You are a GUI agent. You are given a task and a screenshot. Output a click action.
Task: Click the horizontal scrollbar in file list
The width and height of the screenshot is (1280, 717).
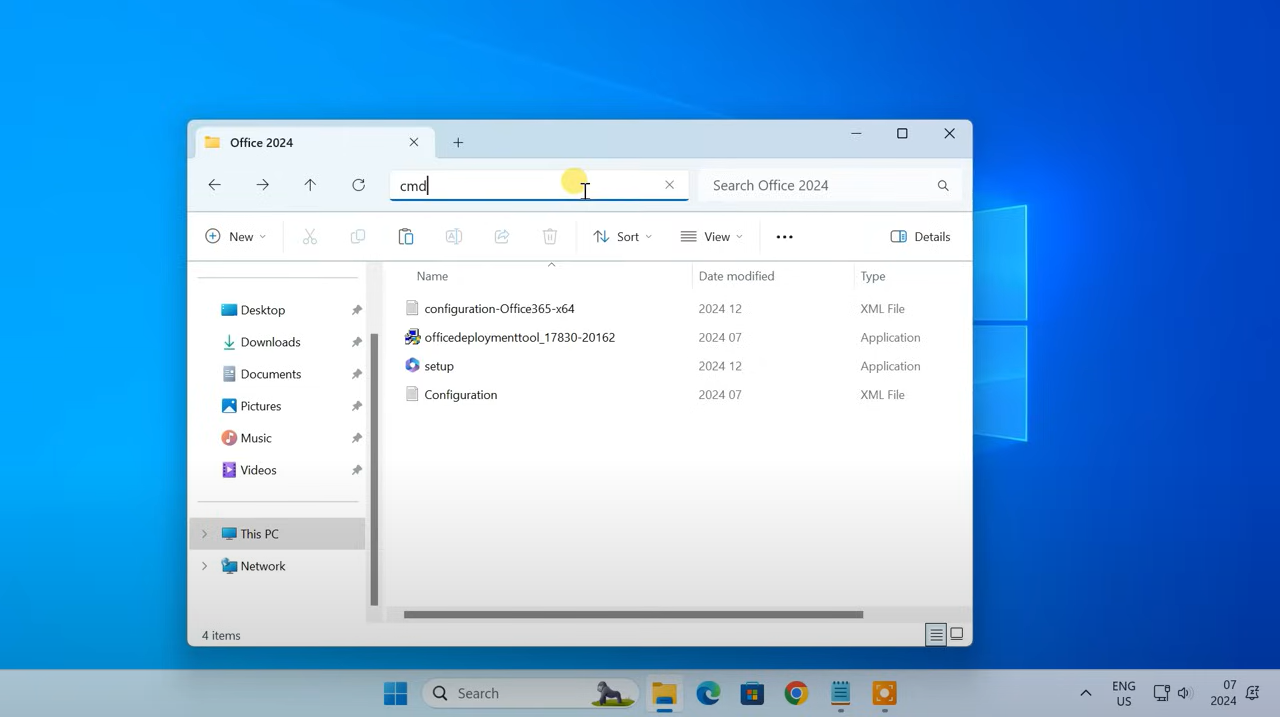[633, 614]
